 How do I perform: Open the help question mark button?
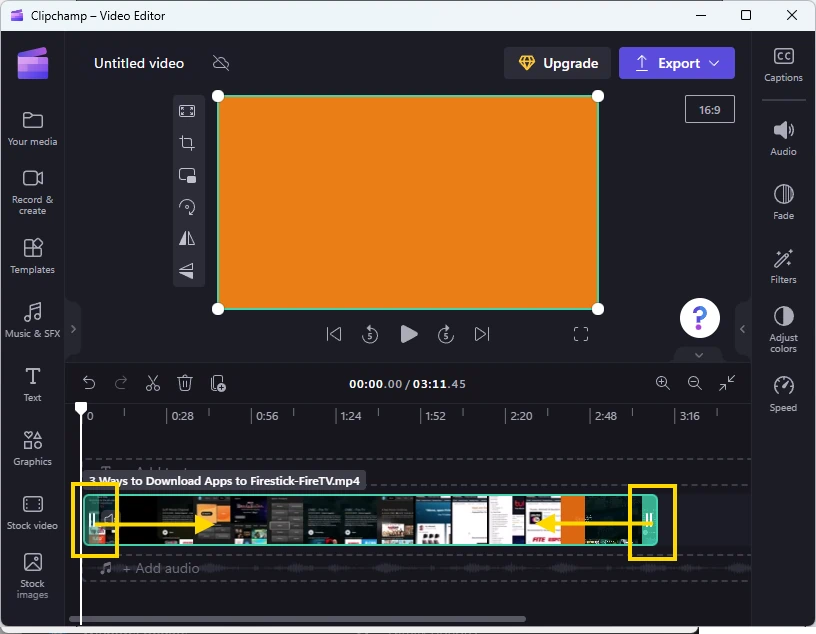[699, 318]
